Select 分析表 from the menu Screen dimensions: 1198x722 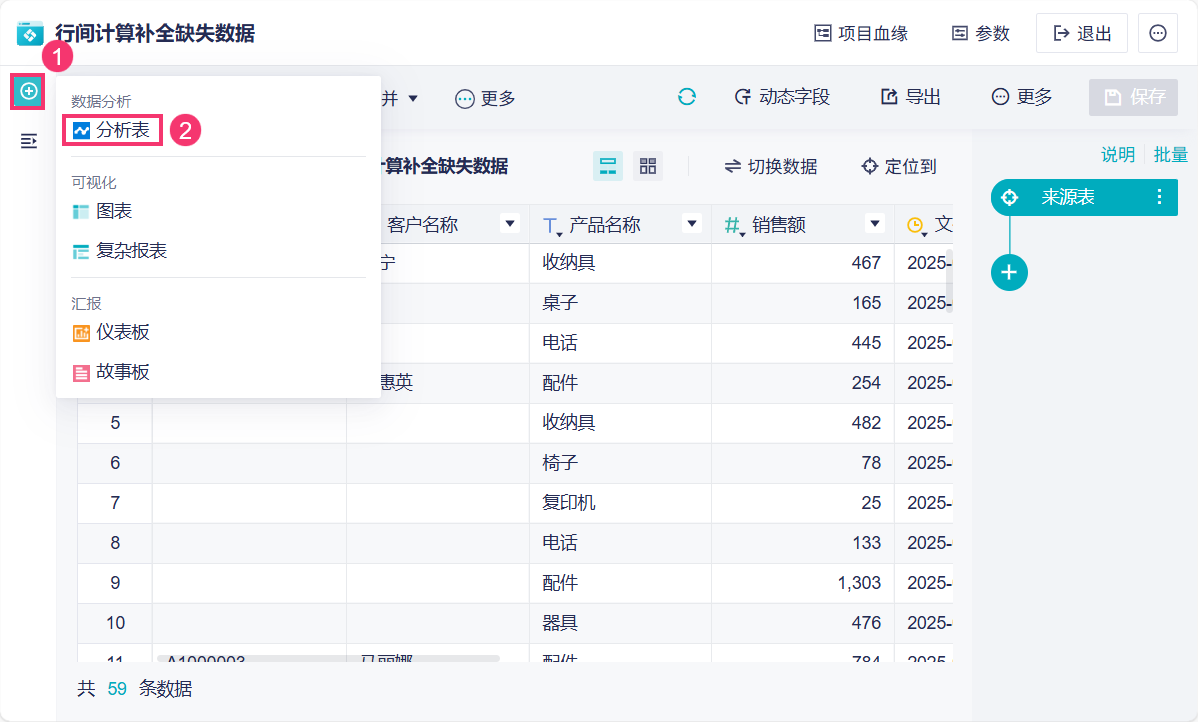[x=113, y=130]
